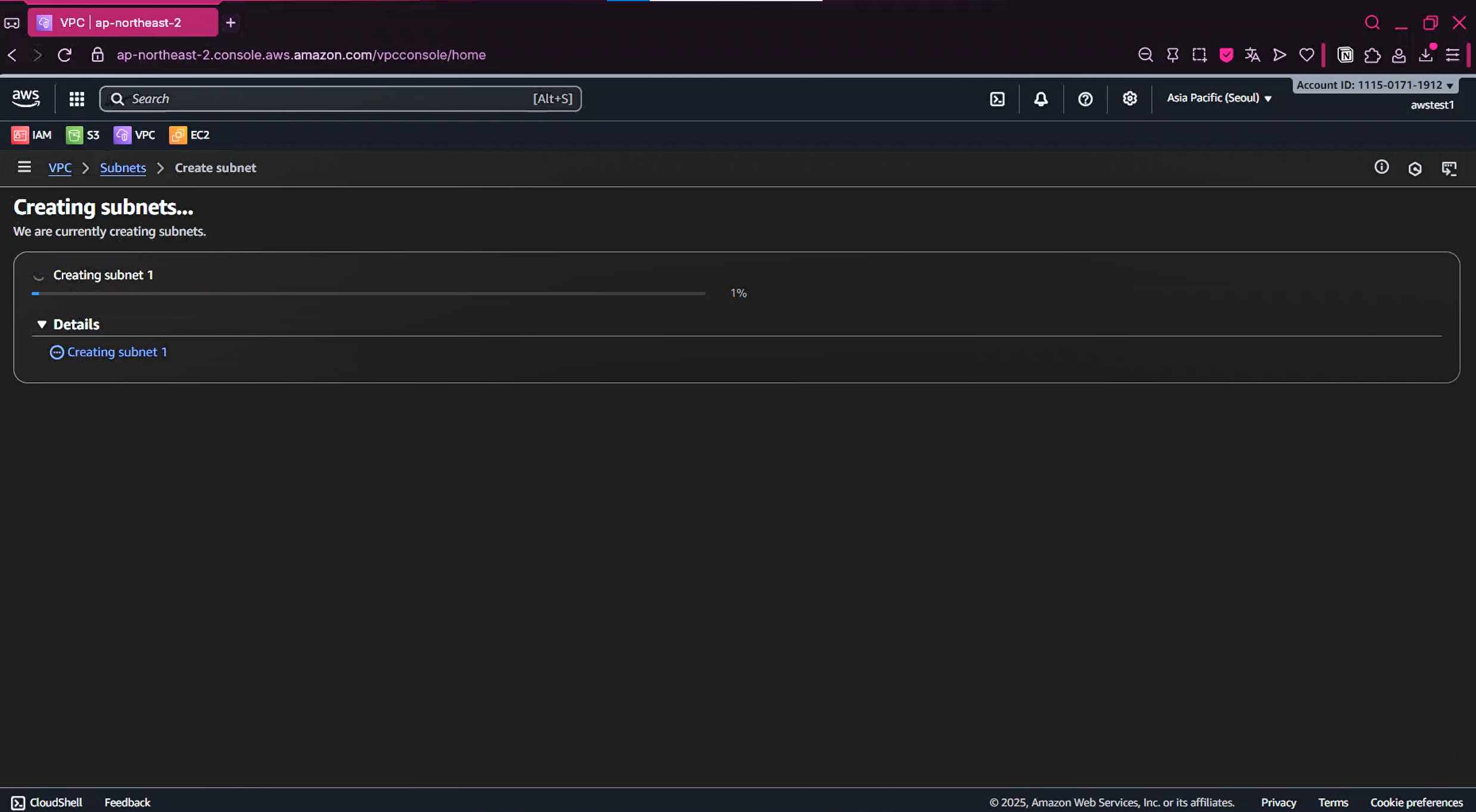The image size is (1476, 812).
Task: Launch CloudShell from the top navigation bar
Action: tap(997, 99)
